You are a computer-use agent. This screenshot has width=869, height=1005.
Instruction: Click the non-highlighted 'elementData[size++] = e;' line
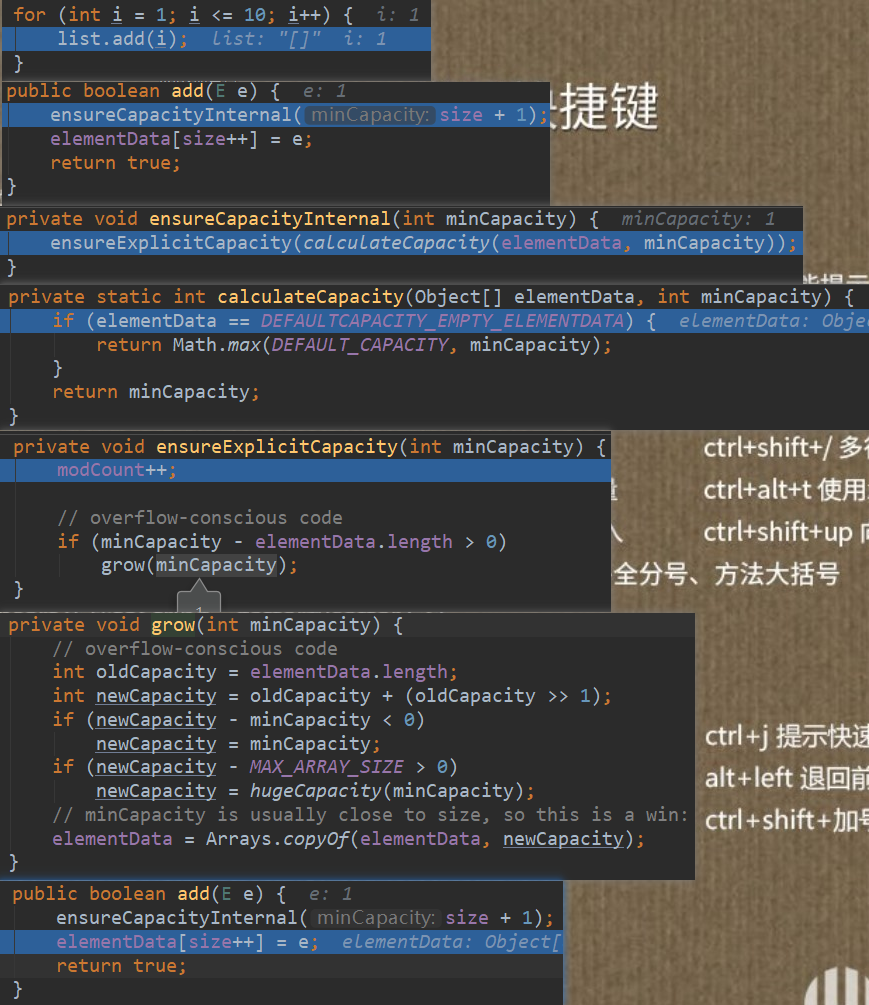tap(181, 139)
